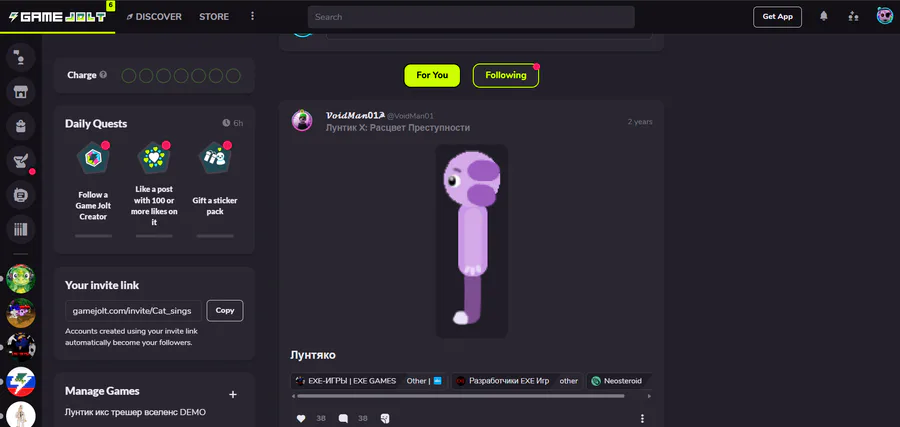The image size is (900, 427).
Task: Open the shop storefront icon in the sidebar
Action: coord(21,92)
